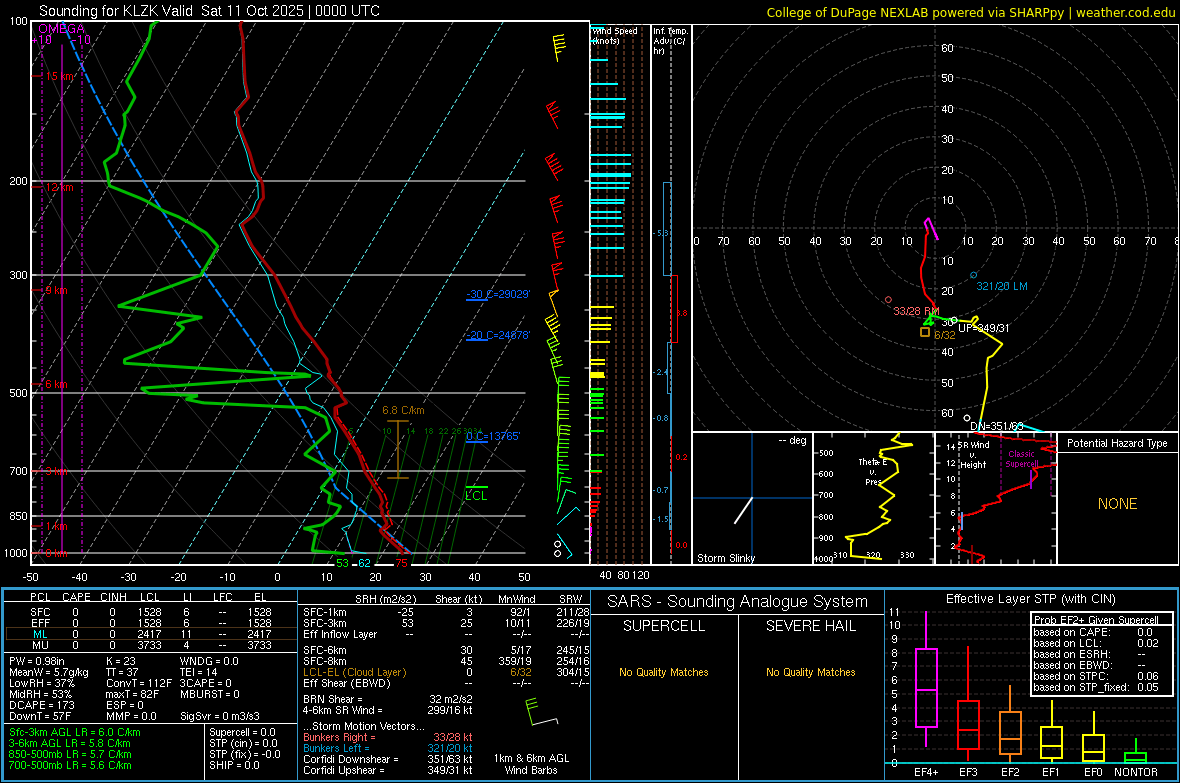Click the Theta-E v. Pres label
Viewport: 1180px width, 783px height.
(873, 472)
